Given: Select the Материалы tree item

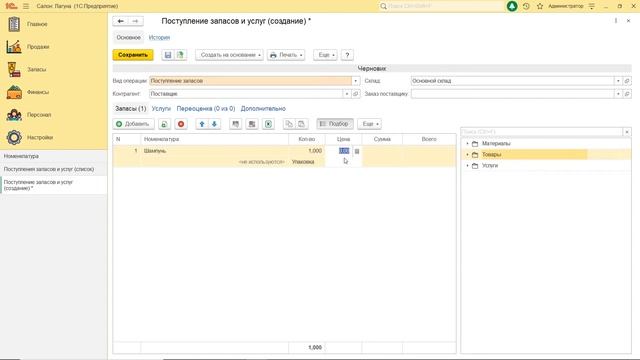Looking at the screenshot, I should coord(496,144).
